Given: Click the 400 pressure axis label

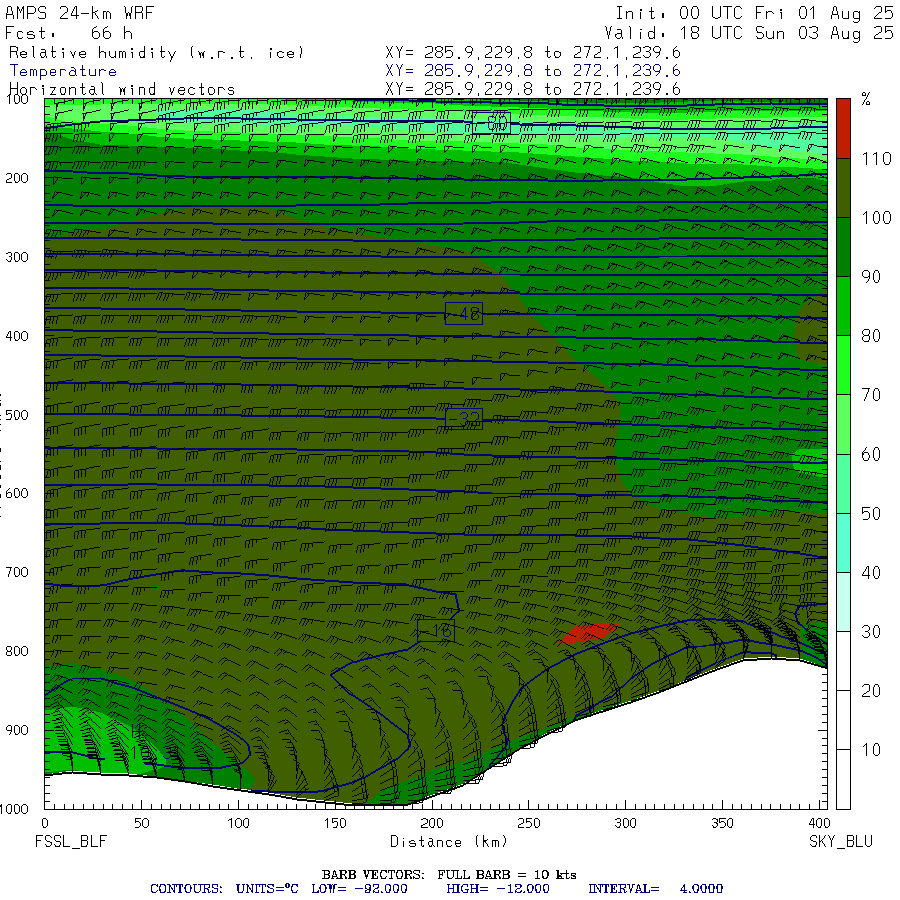Looking at the screenshot, I should tap(17, 336).
